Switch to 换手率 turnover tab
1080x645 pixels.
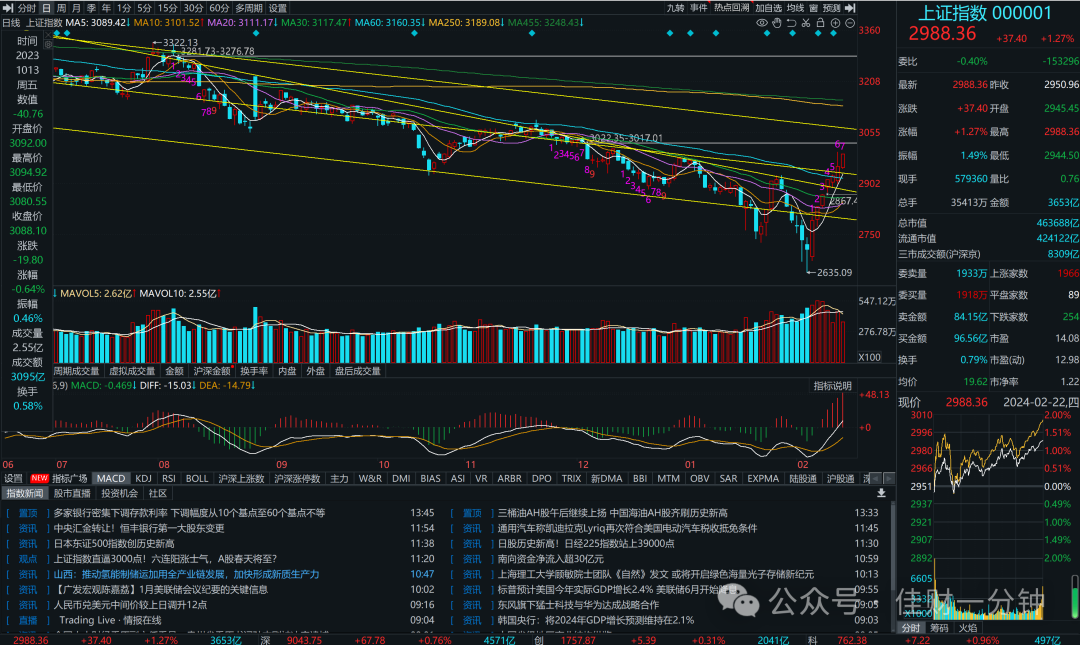click(253, 371)
